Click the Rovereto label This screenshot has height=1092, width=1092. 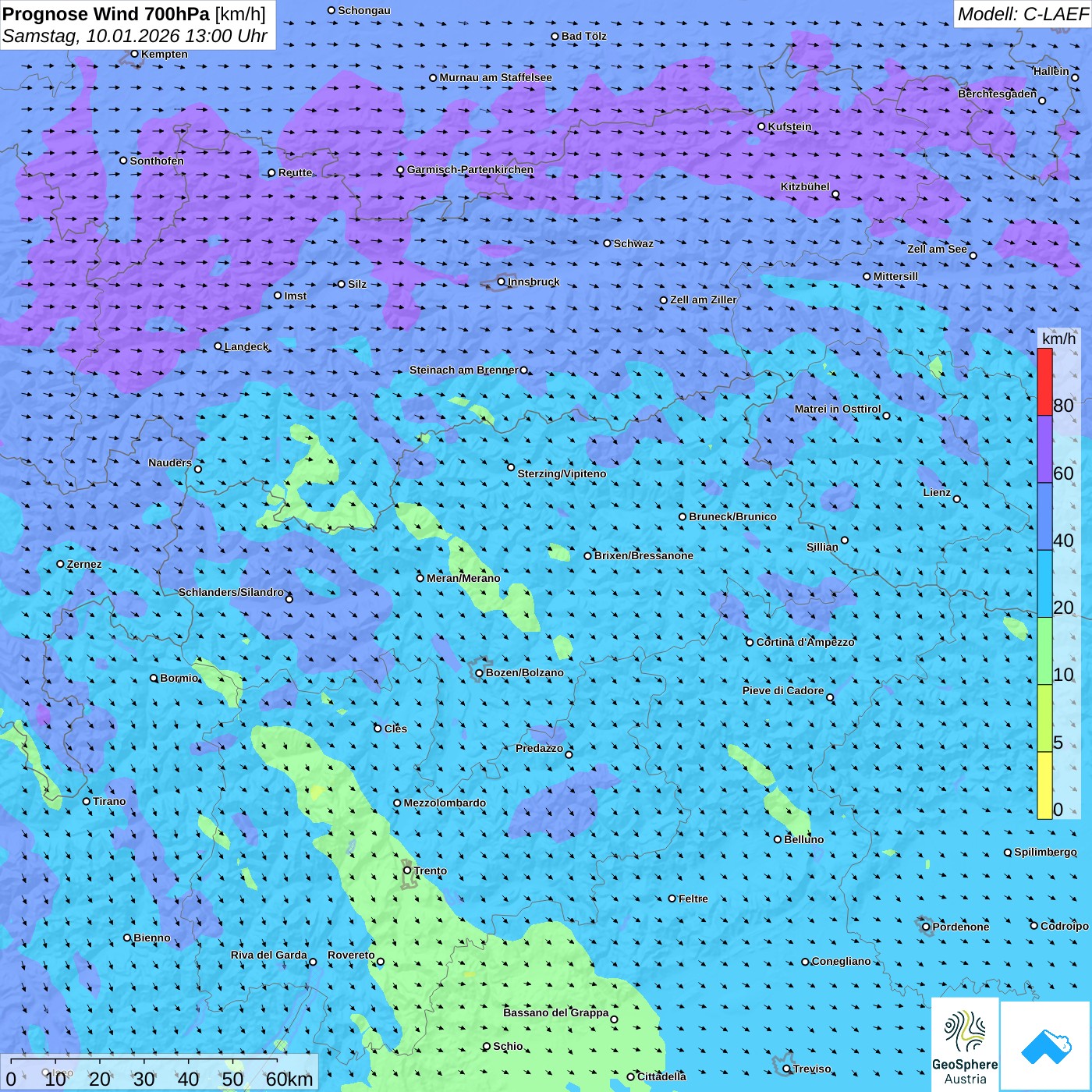coord(351,955)
